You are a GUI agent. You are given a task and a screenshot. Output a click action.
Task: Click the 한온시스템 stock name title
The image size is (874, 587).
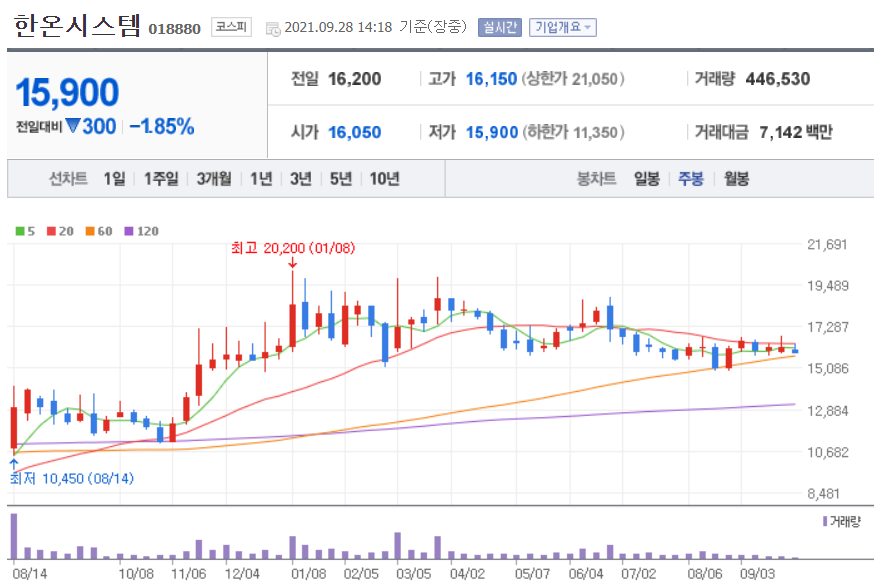(x=77, y=26)
